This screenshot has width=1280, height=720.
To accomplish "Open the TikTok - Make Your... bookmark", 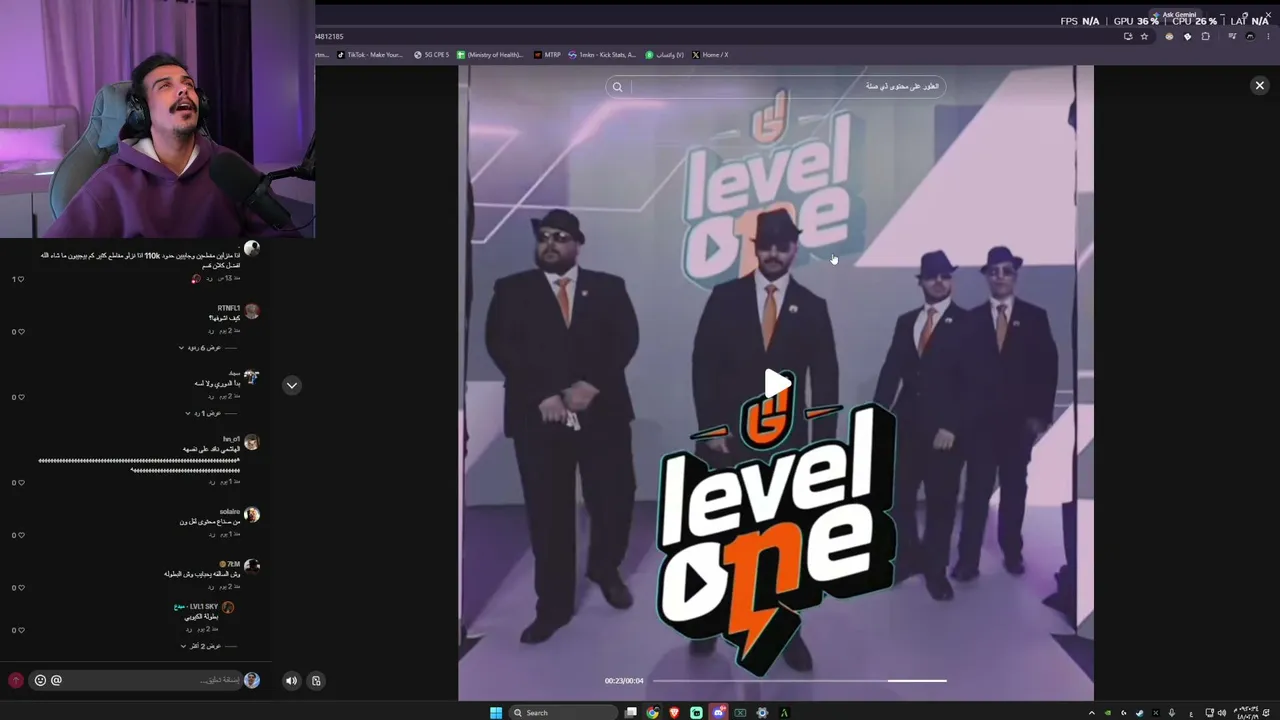I will point(370,55).
